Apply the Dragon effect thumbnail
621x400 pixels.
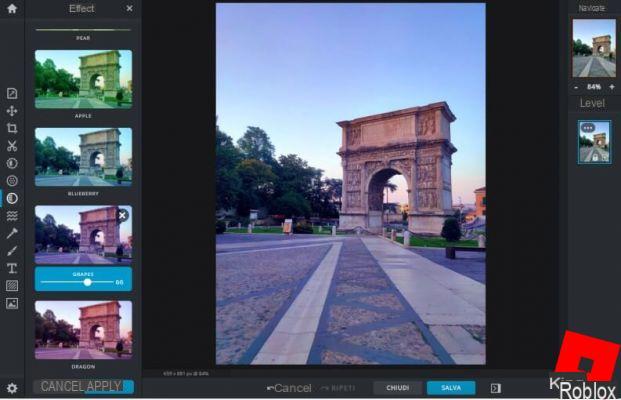pyautogui.click(x=83, y=330)
